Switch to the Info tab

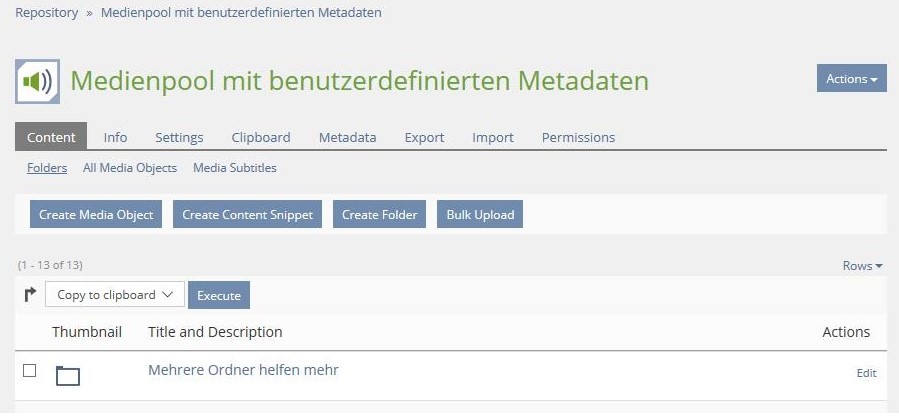[115, 137]
